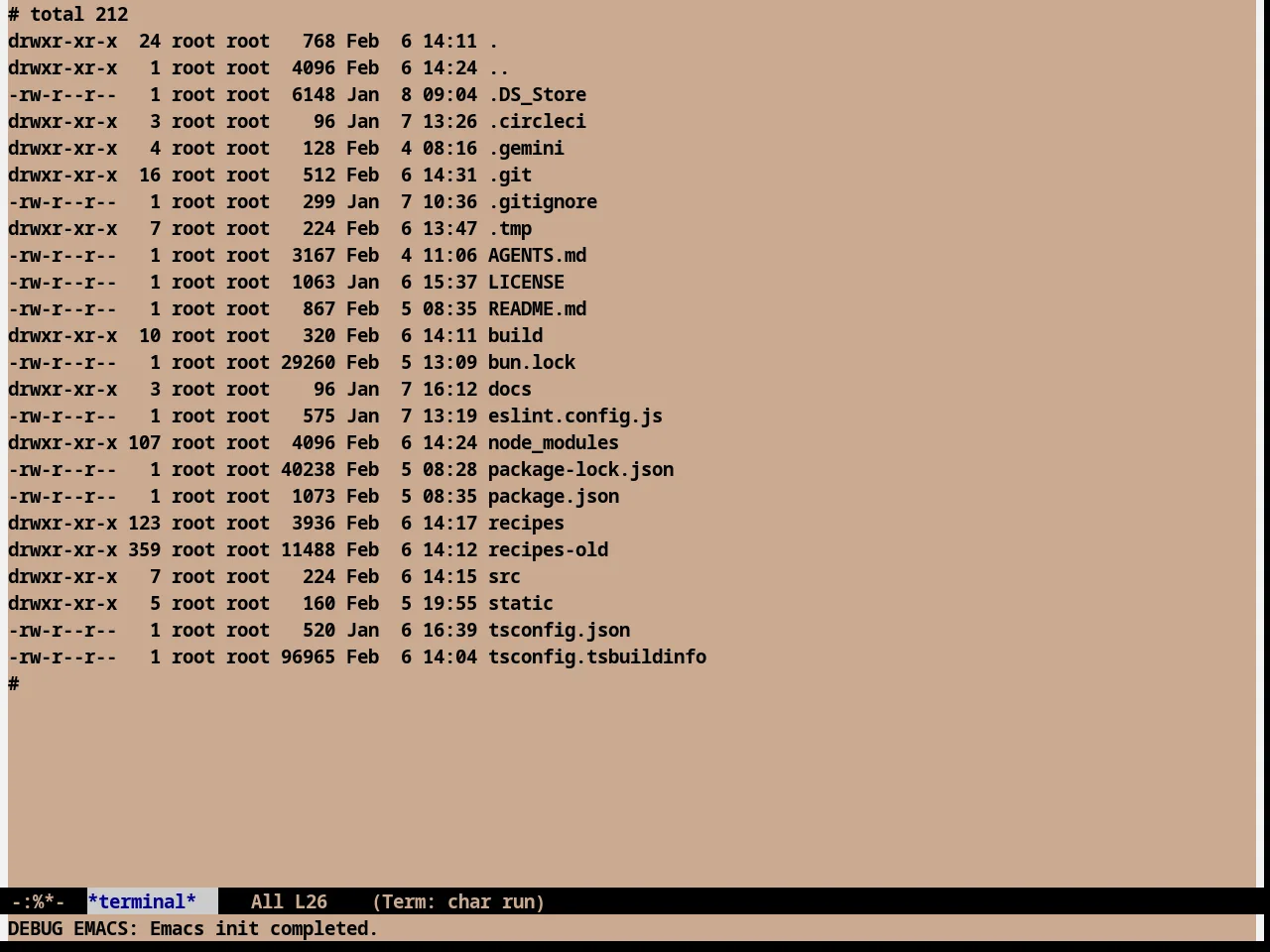Click the .gitignore file name

pyautogui.click(x=543, y=201)
